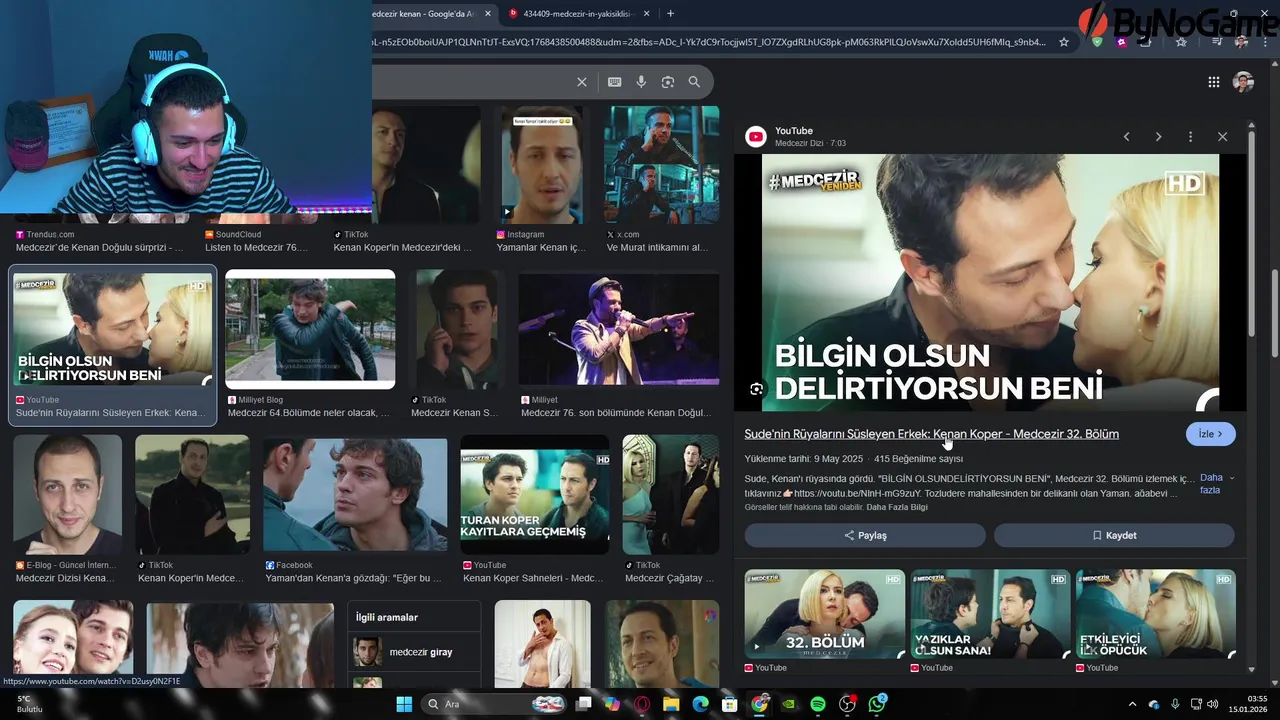Screen dimensions: 1280x720
Task: Open preview panel more options menu
Action: point(1190,137)
